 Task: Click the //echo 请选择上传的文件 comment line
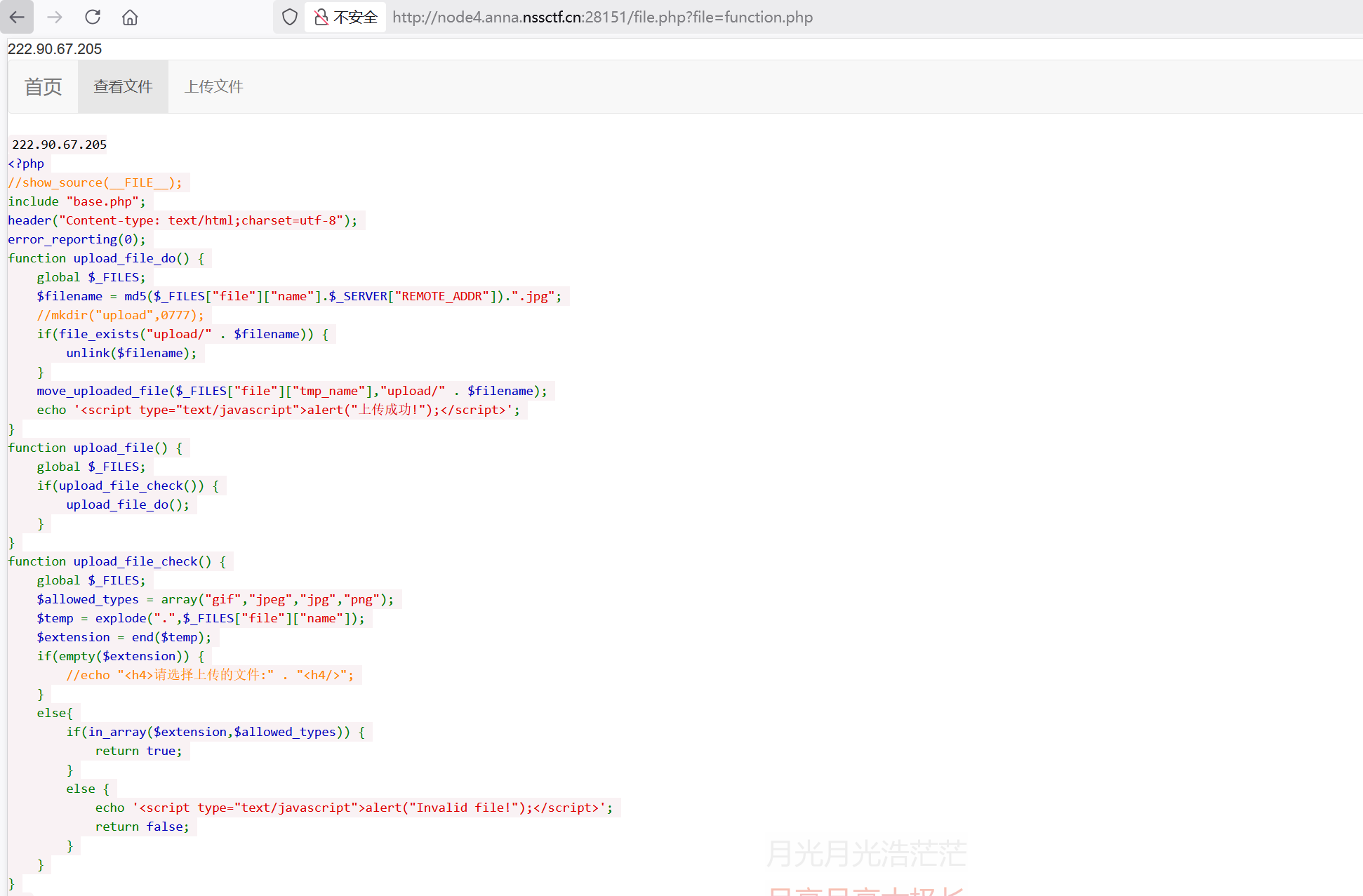[x=211, y=675]
